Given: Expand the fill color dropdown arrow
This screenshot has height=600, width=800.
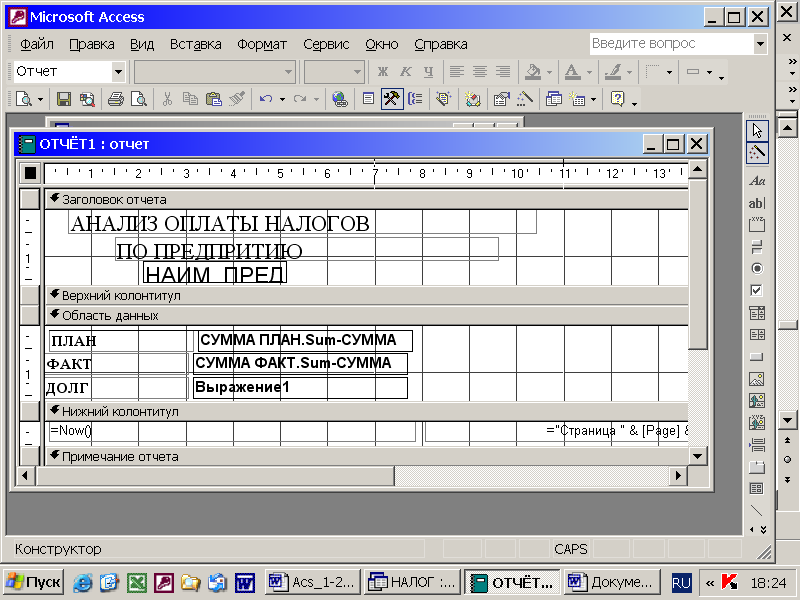Looking at the screenshot, I should click(549, 72).
